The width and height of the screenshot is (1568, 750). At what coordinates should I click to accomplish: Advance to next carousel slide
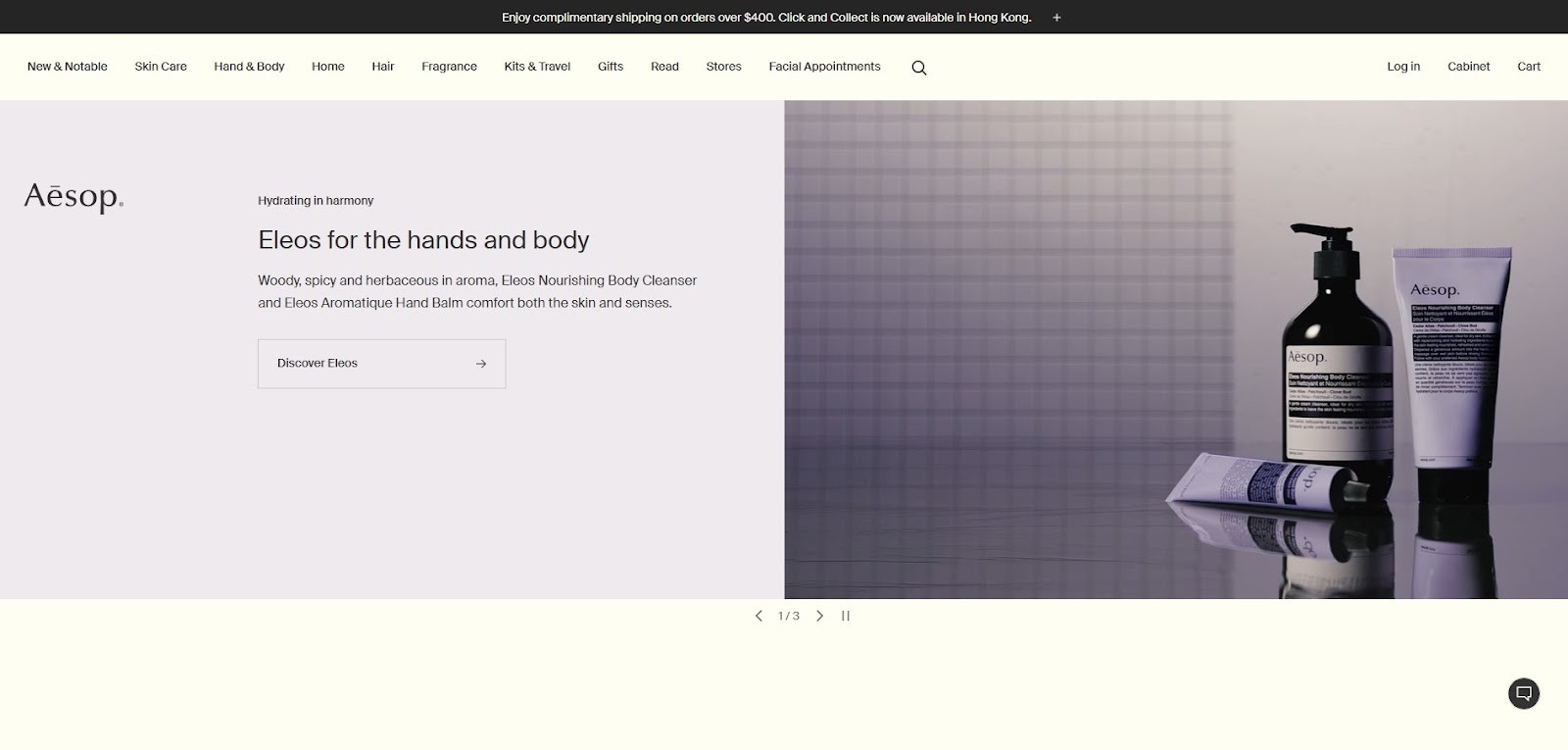(820, 616)
